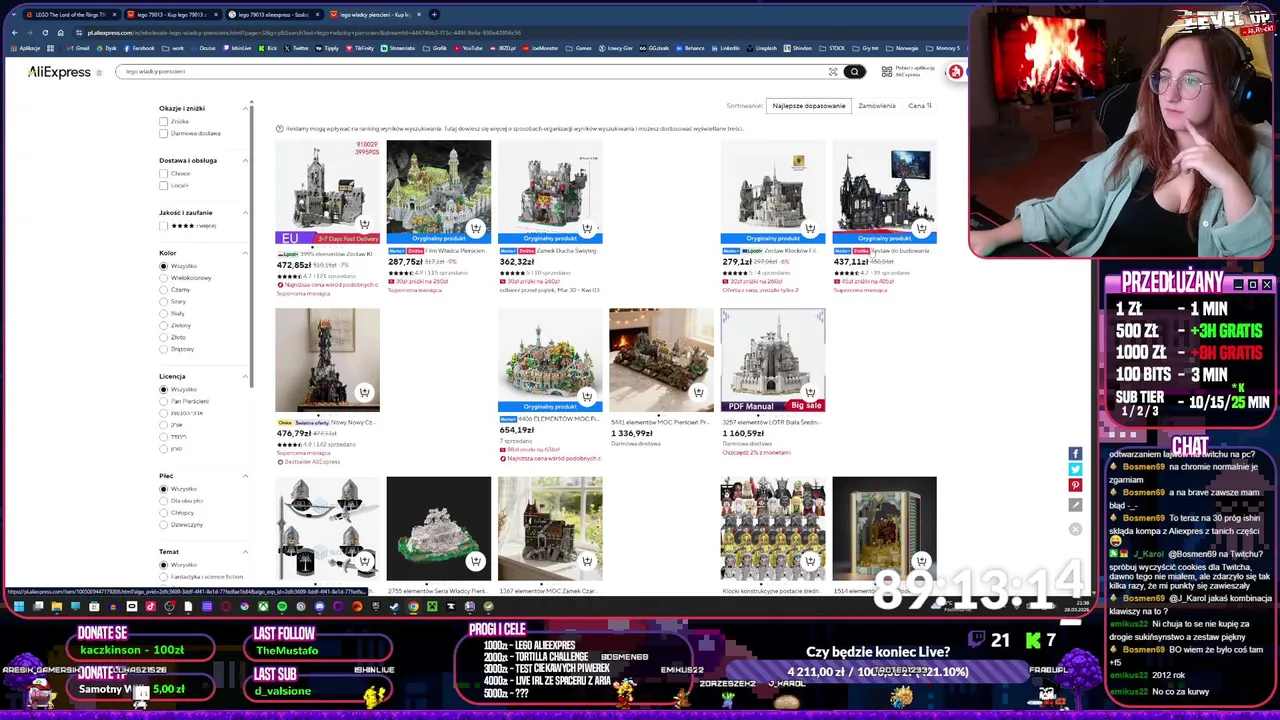
Task: Tick the Zniżka checkbox
Action: [163, 121]
